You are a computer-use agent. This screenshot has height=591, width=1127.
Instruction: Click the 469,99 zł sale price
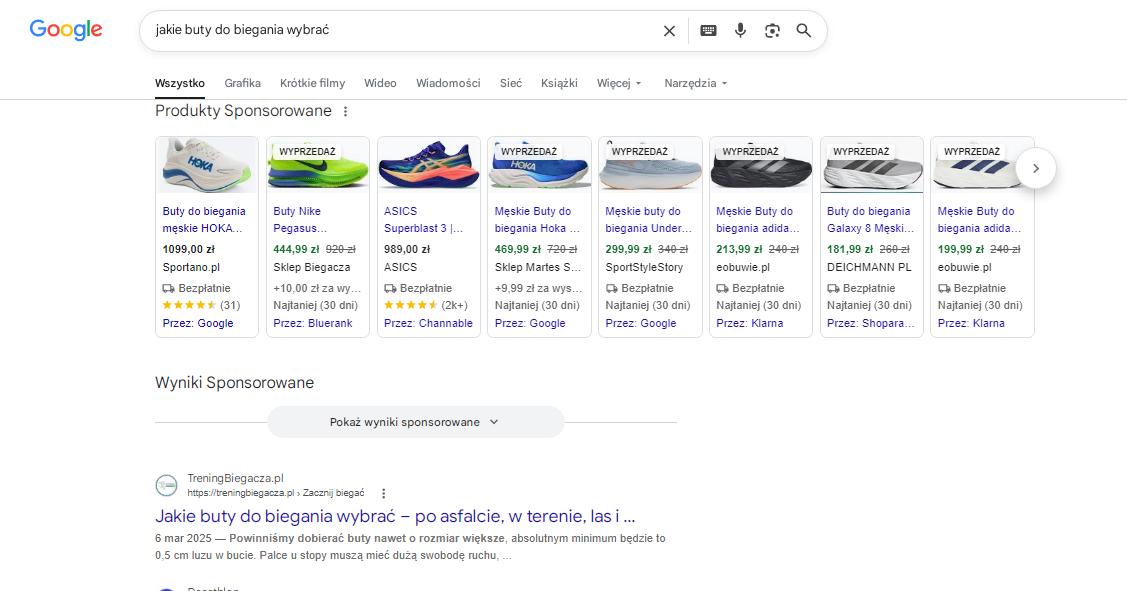[518, 249]
